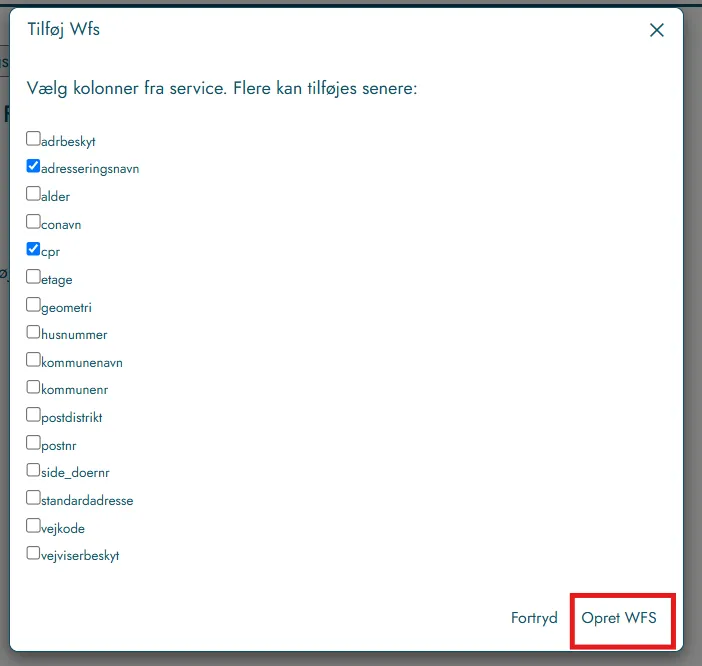Tick the husnummer checkbox

coord(33,332)
